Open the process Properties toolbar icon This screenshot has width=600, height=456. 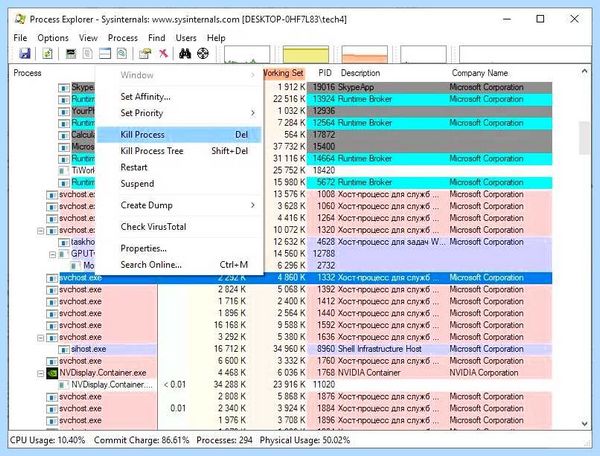pos(145,54)
